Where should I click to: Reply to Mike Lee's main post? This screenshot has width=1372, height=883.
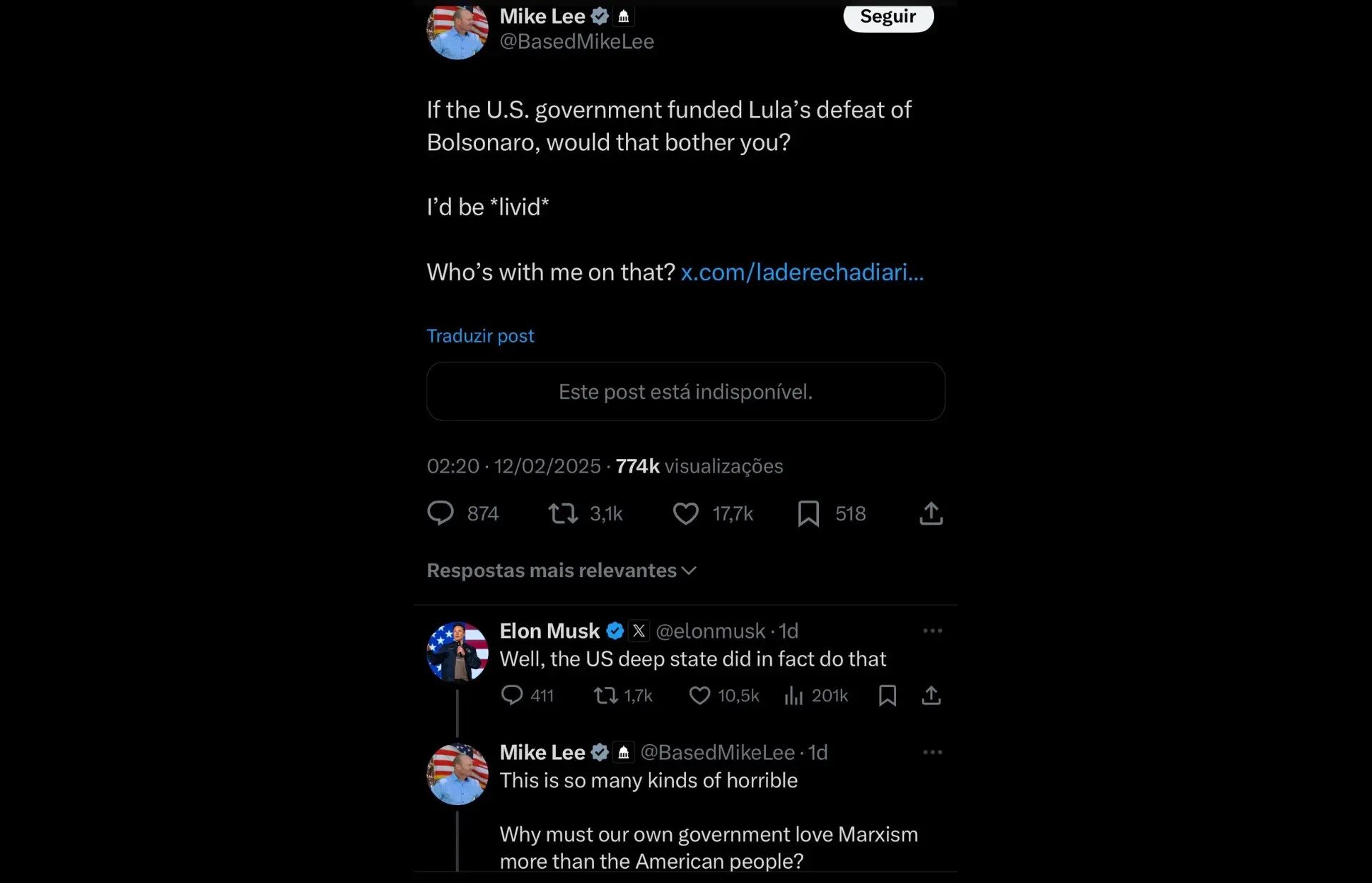pos(441,513)
